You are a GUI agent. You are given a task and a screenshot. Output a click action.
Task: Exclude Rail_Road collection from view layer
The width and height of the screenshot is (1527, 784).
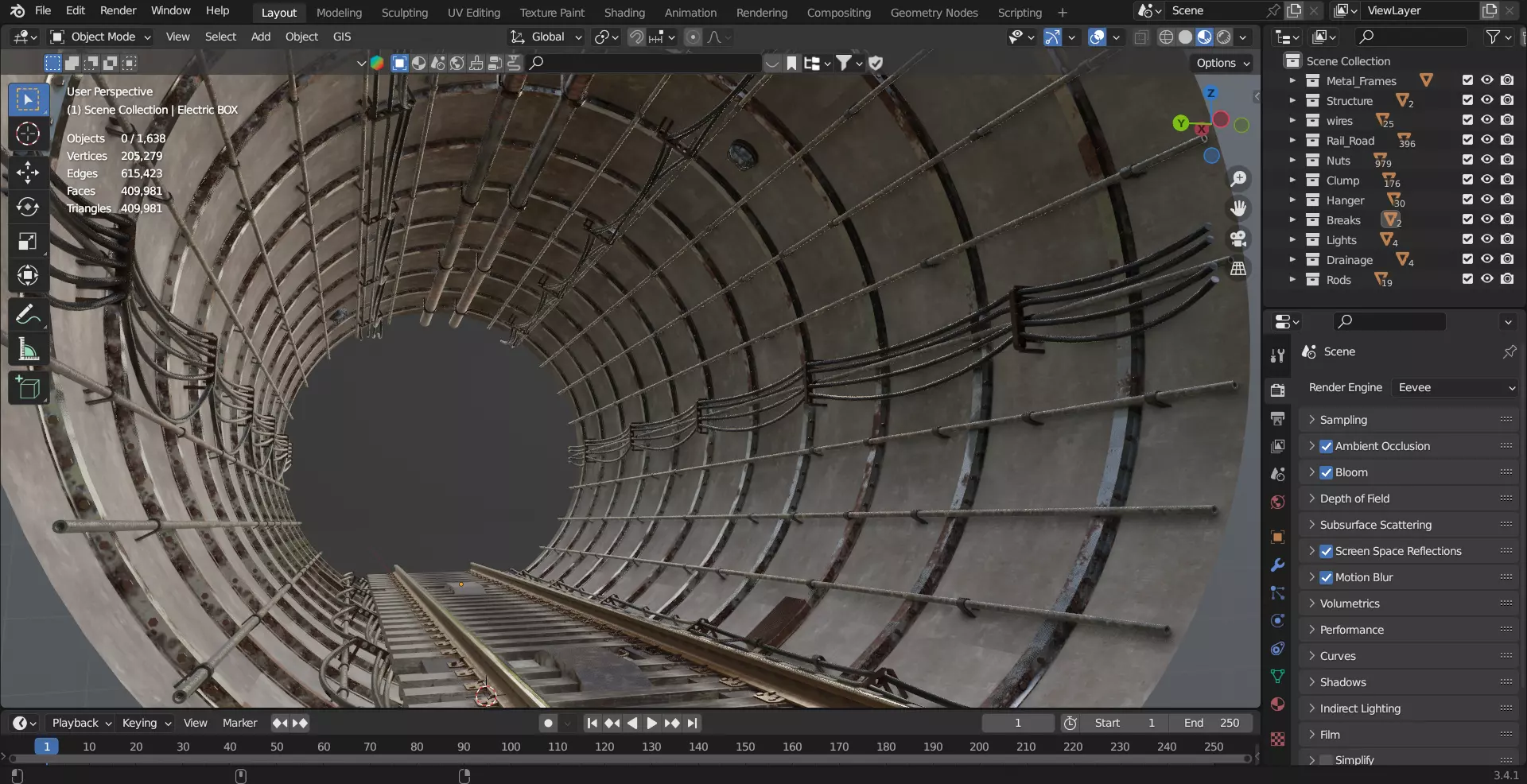click(1467, 140)
